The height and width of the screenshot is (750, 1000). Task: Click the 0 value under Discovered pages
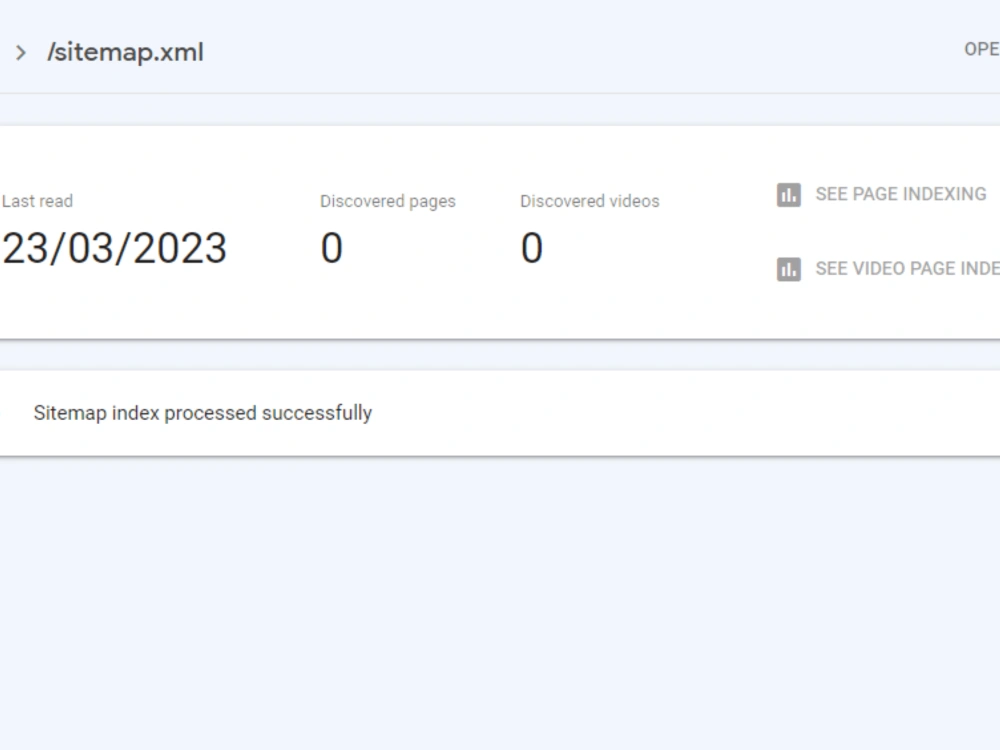click(332, 248)
